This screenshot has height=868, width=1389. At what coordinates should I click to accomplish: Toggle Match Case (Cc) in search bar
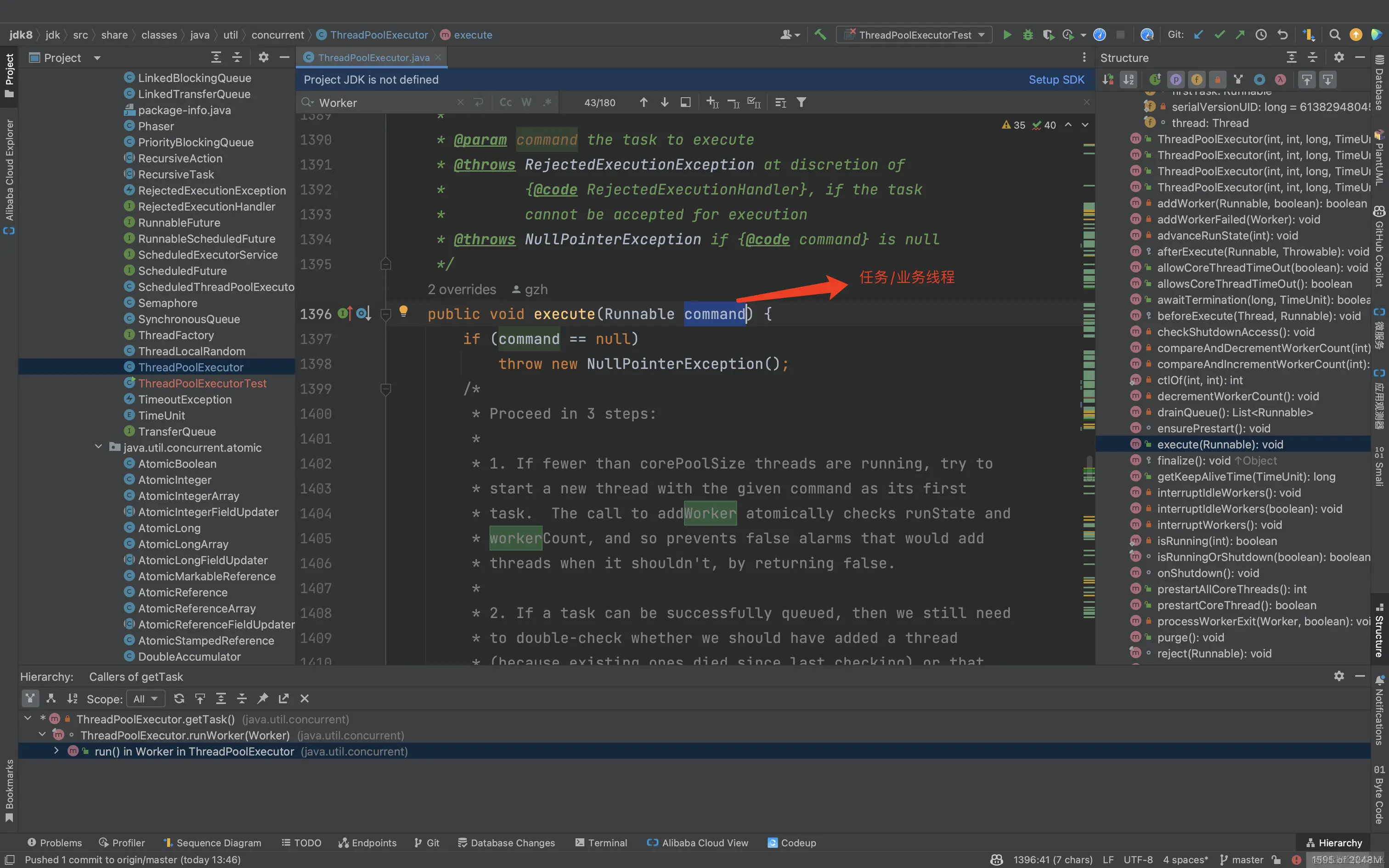point(506,102)
